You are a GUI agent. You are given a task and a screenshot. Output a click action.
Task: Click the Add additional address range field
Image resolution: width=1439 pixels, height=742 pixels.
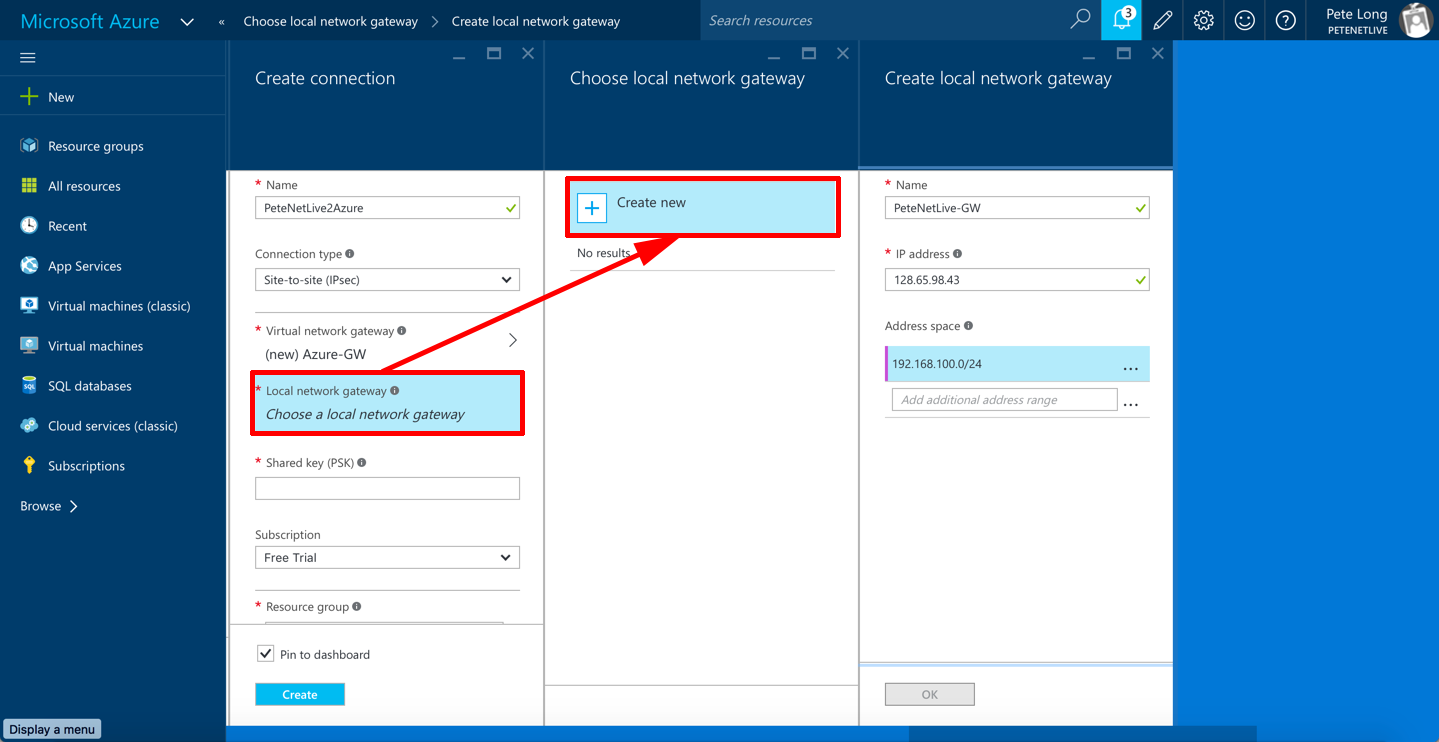tap(1004, 400)
